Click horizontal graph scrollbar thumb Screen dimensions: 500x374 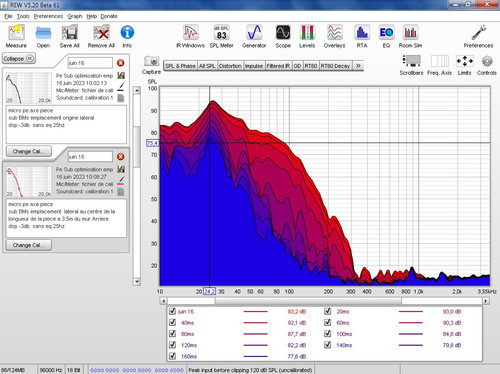click(x=308, y=301)
